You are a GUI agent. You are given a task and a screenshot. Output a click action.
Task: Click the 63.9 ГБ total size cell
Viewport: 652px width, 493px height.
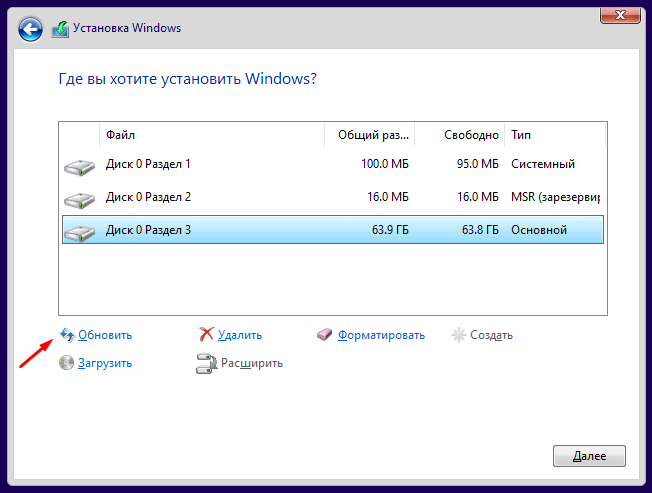(390, 229)
